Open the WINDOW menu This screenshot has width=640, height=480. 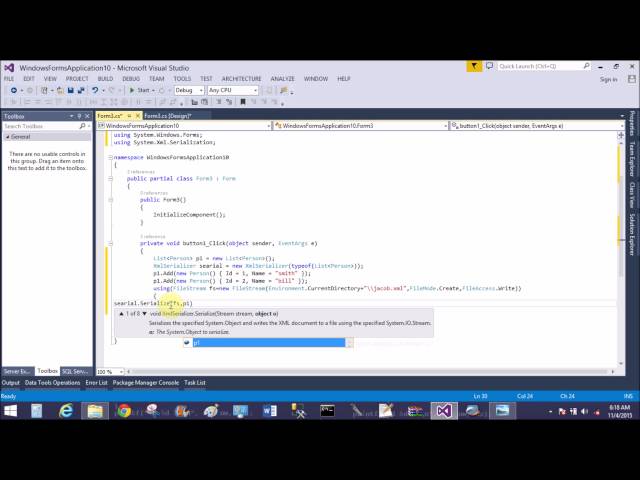(x=316, y=79)
